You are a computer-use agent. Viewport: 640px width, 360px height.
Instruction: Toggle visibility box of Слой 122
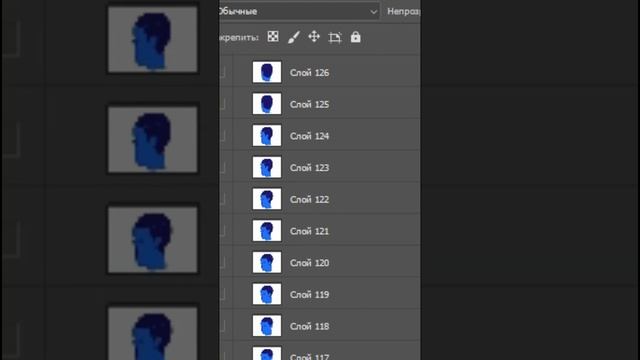click(222, 200)
